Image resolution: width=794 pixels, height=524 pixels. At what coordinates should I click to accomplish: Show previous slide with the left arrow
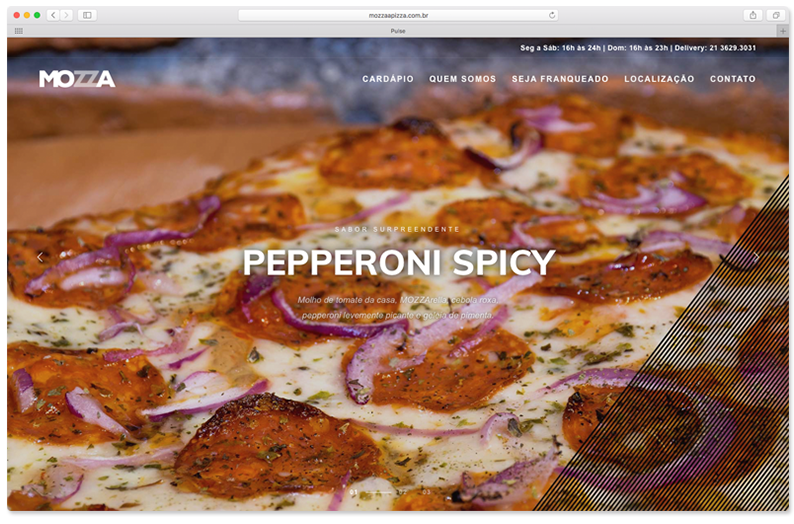click(40, 257)
